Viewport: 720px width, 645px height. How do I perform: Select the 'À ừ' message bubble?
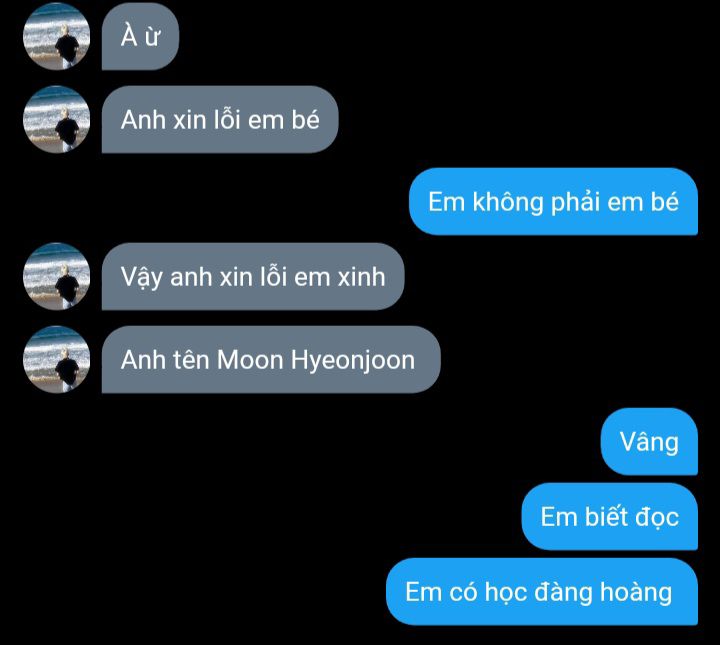pyautogui.click(x=140, y=36)
